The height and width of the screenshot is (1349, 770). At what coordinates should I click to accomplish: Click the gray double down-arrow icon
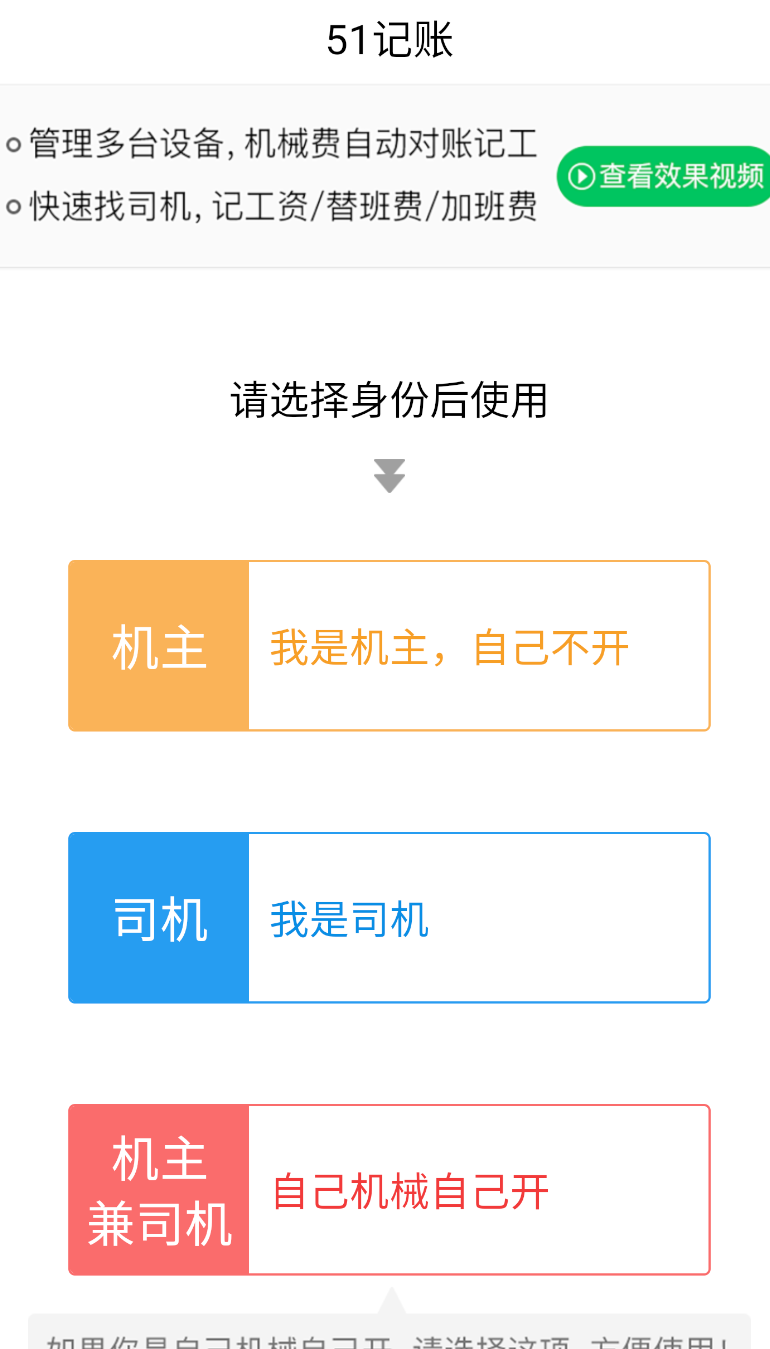click(x=389, y=476)
